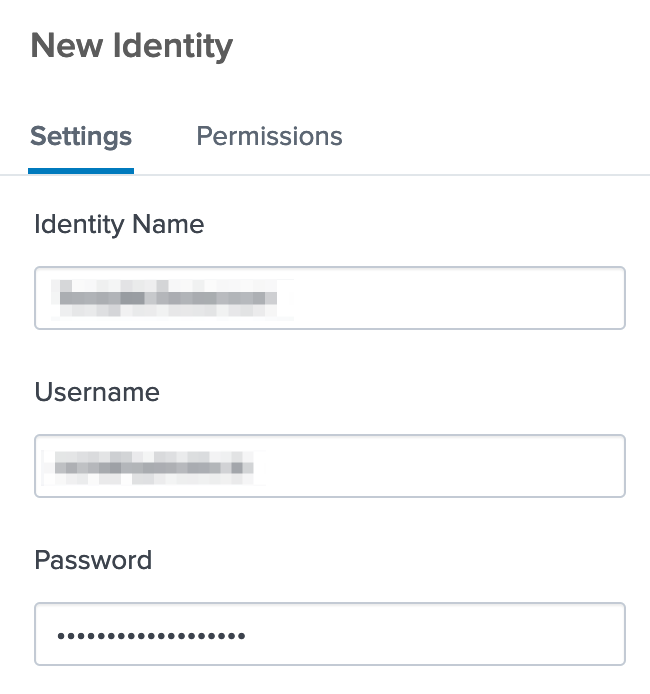This screenshot has width=650, height=694.
Task: Click into the Username text box
Action: point(329,466)
